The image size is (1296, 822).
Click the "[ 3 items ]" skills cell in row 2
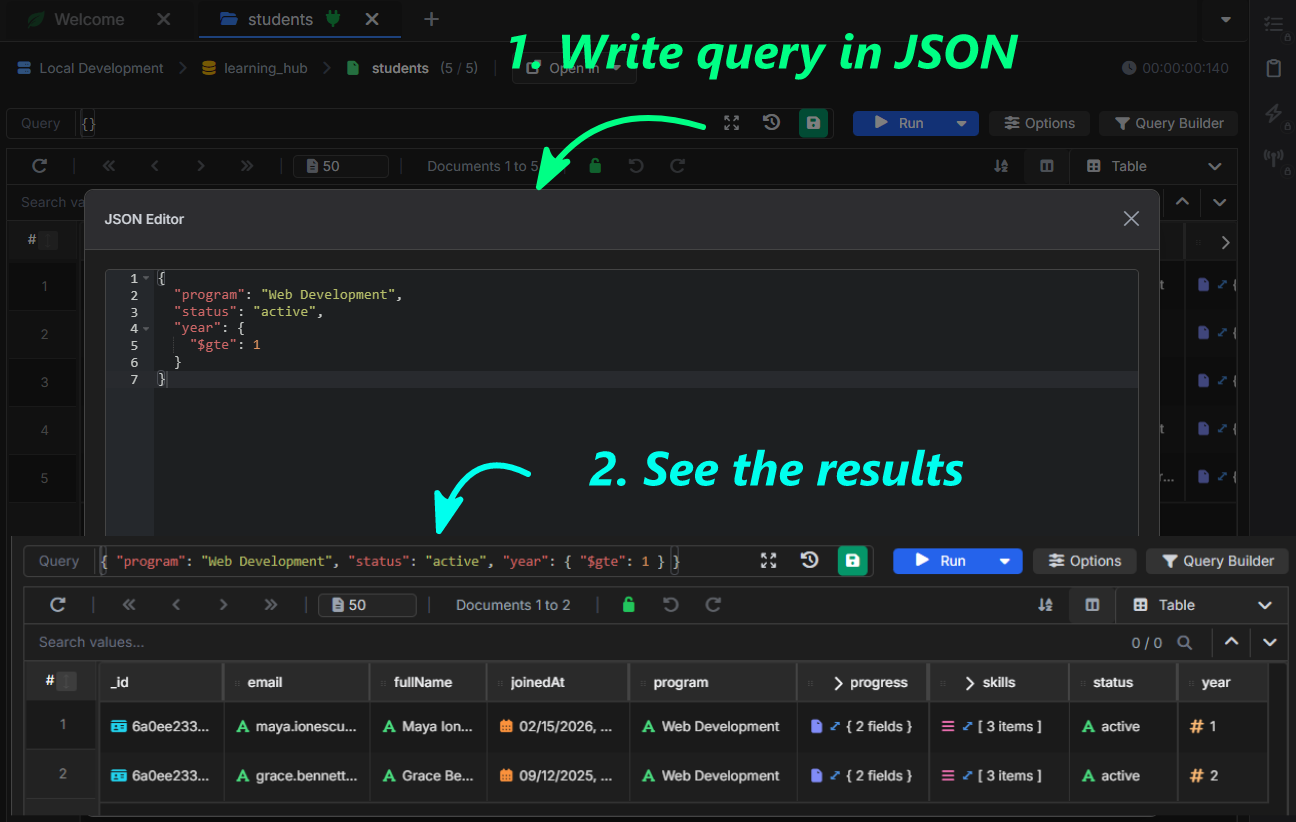(x=998, y=776)
